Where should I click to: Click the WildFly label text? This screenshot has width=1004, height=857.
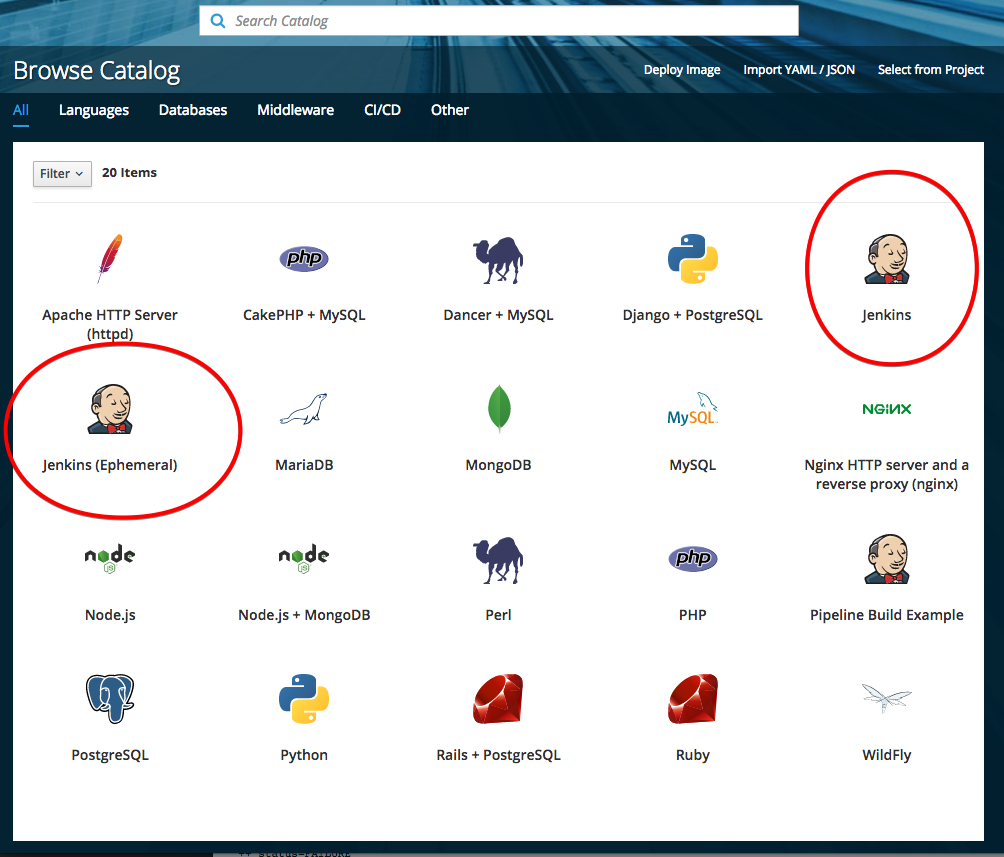coord(887,755)
